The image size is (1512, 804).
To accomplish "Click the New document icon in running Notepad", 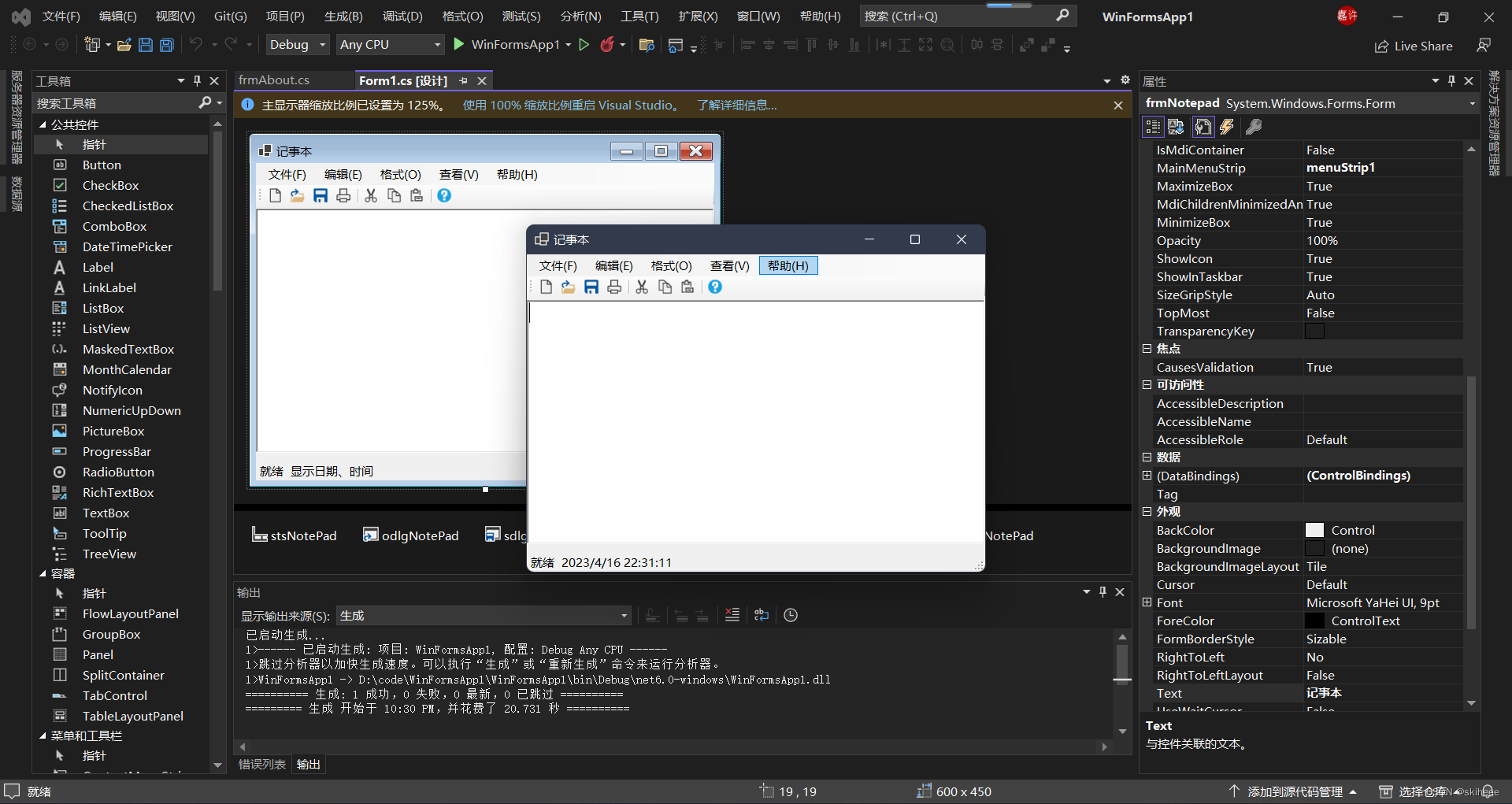I will click(546, 287).
